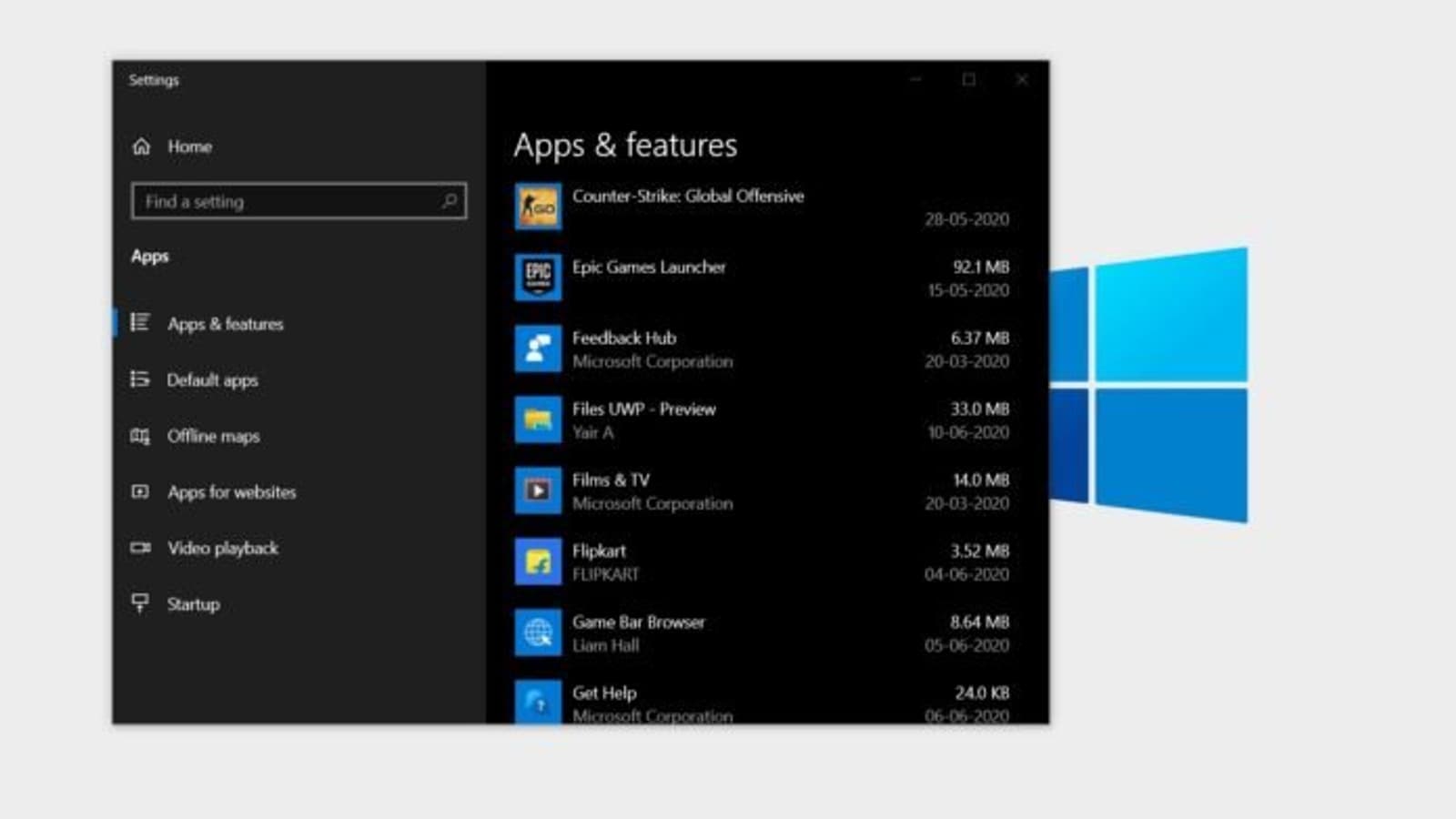Minimize the Settings window
Screen dimensions: 1456x819
click(x=916, y=80)
